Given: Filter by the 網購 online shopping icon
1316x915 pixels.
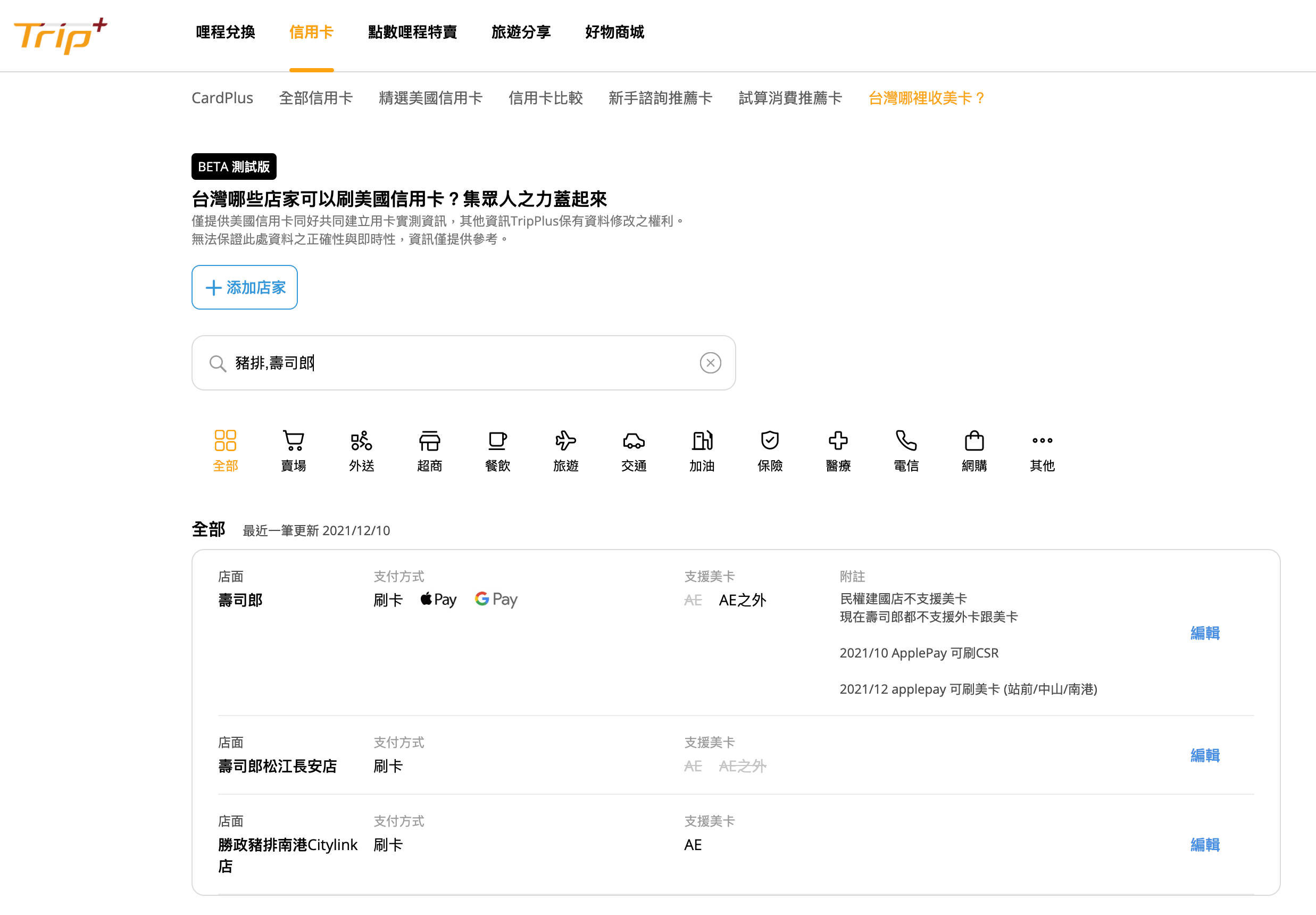Looking at the screenshot, I should click(974, 450).
